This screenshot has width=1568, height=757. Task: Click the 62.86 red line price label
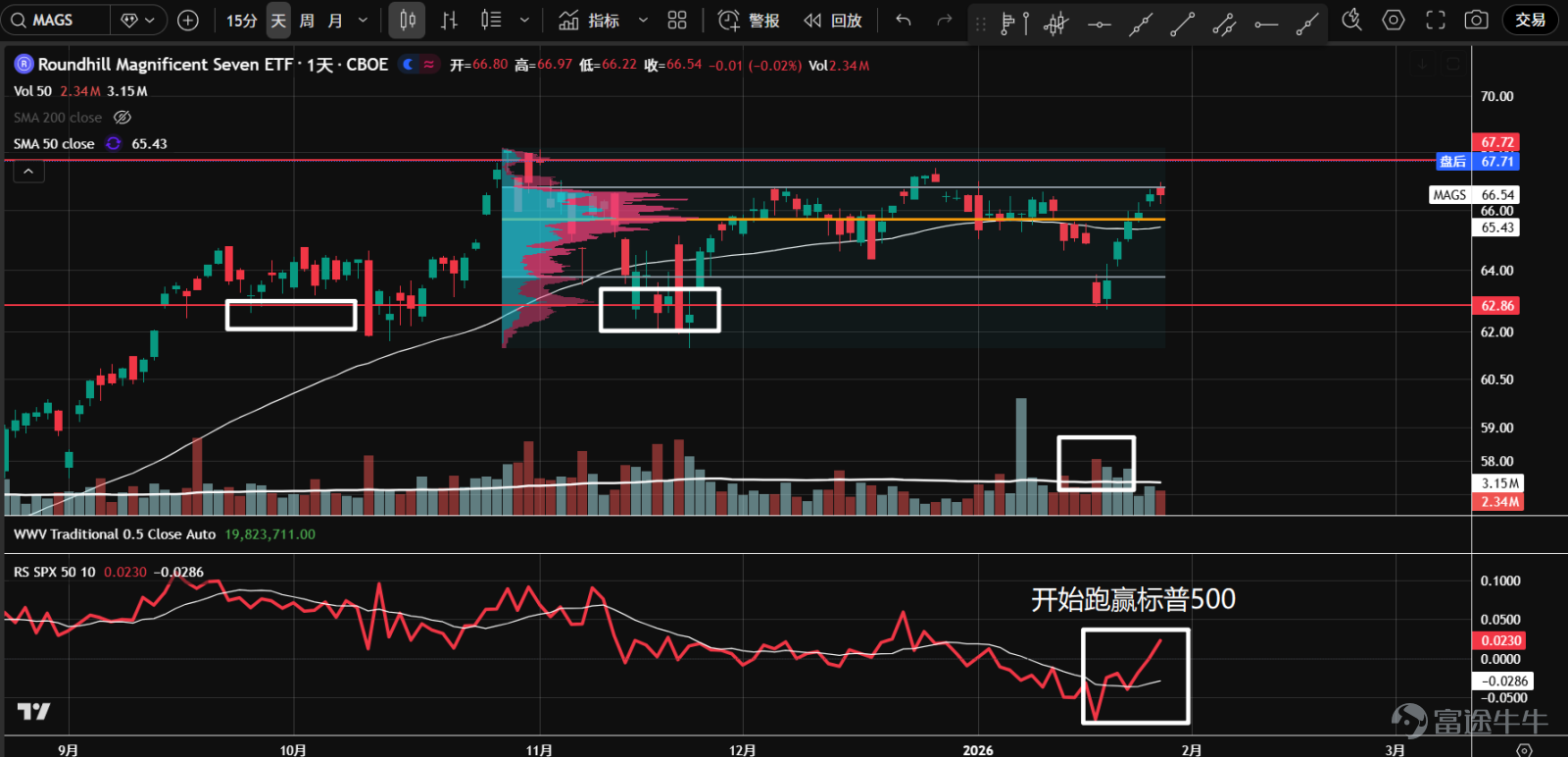(1496, 306)
